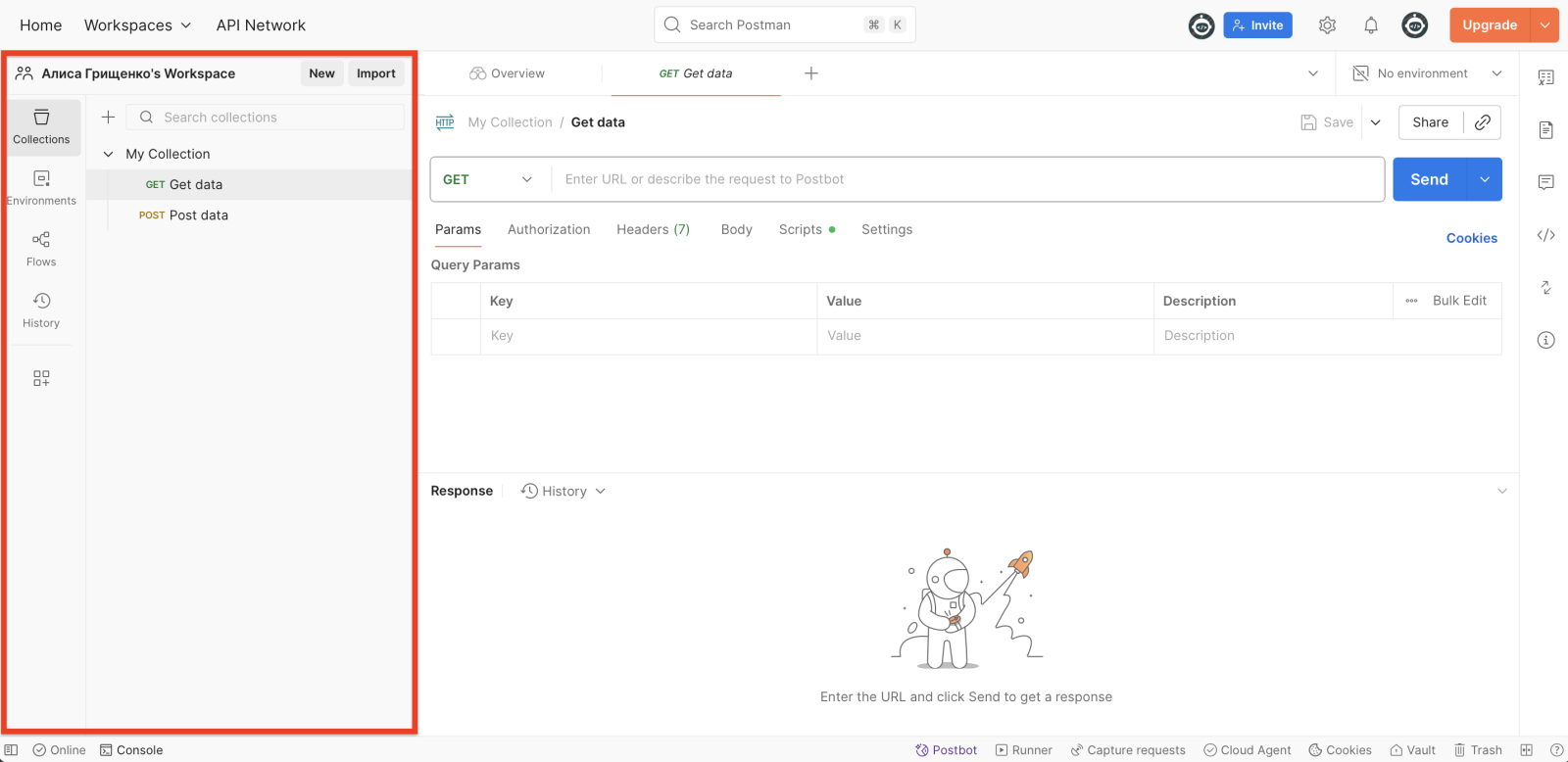Click the team avatar icon beside Invite

pos(1201,25)
